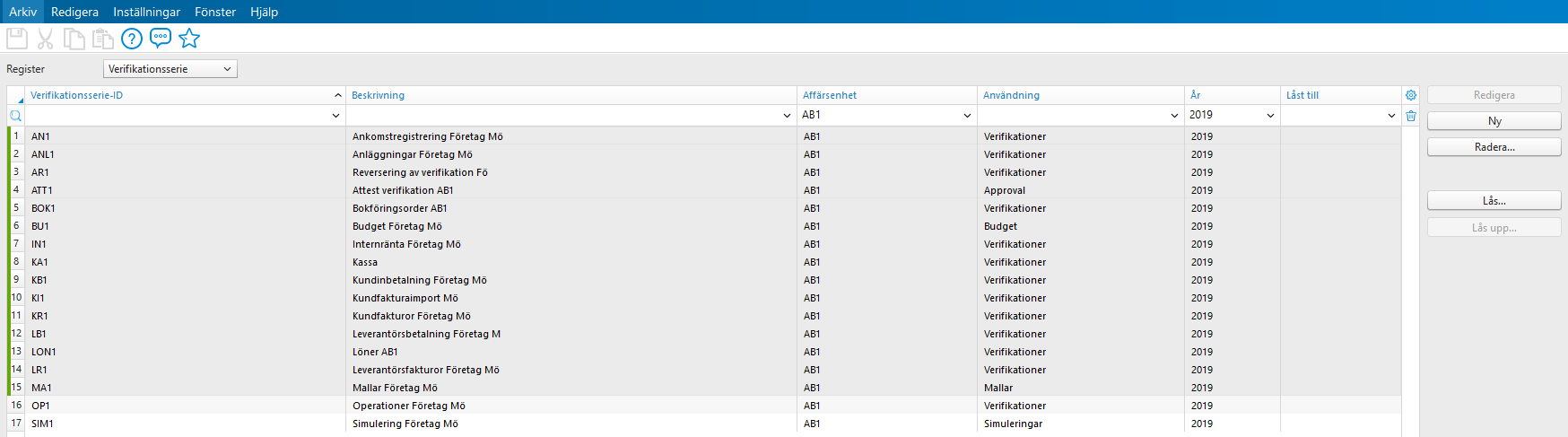Click description 'Löner AB1'
The height and width of the screenshot is (437, 1568).
point(375,352)
